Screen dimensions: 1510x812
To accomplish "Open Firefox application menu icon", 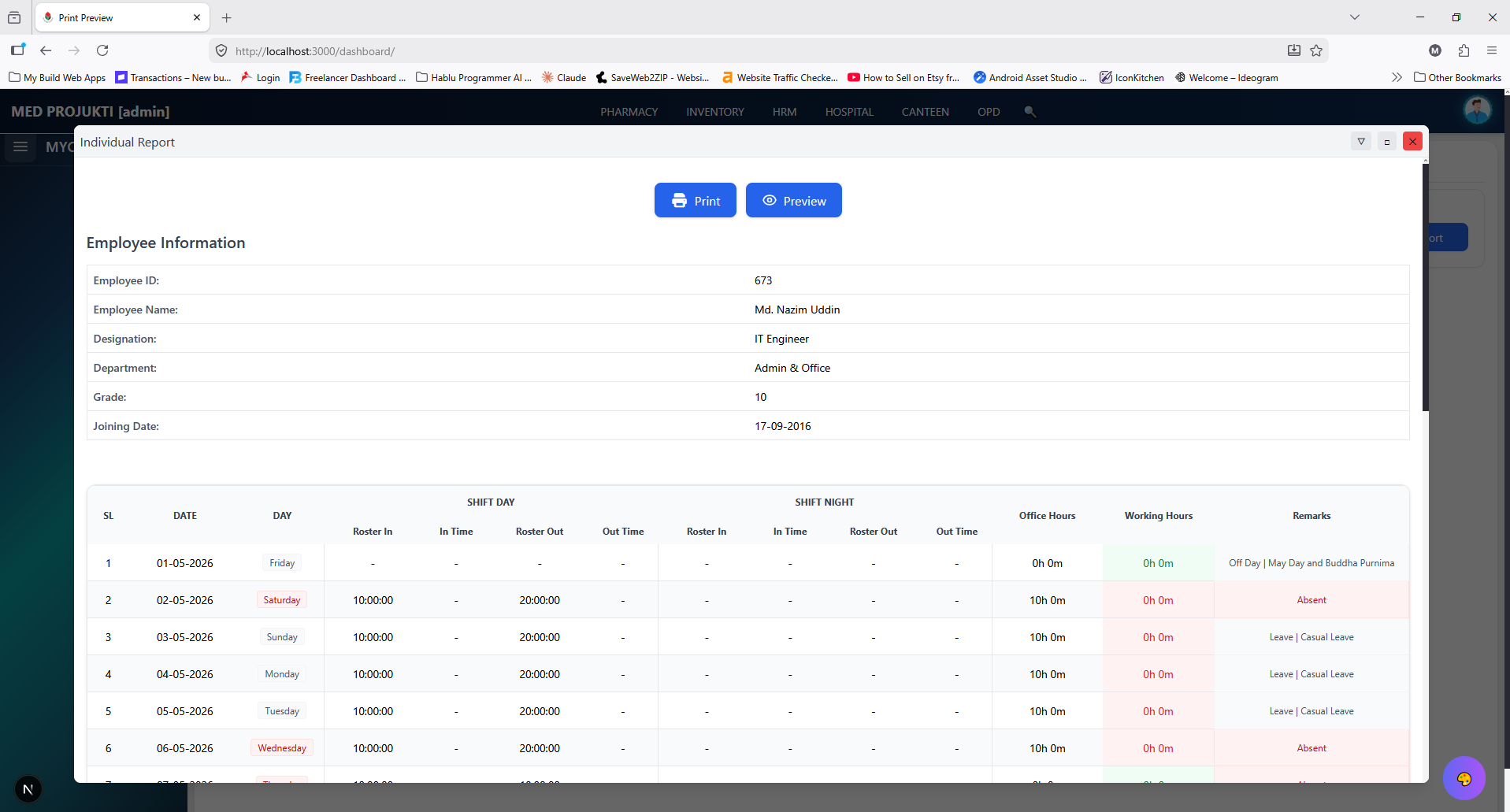I will (1492, 50).
